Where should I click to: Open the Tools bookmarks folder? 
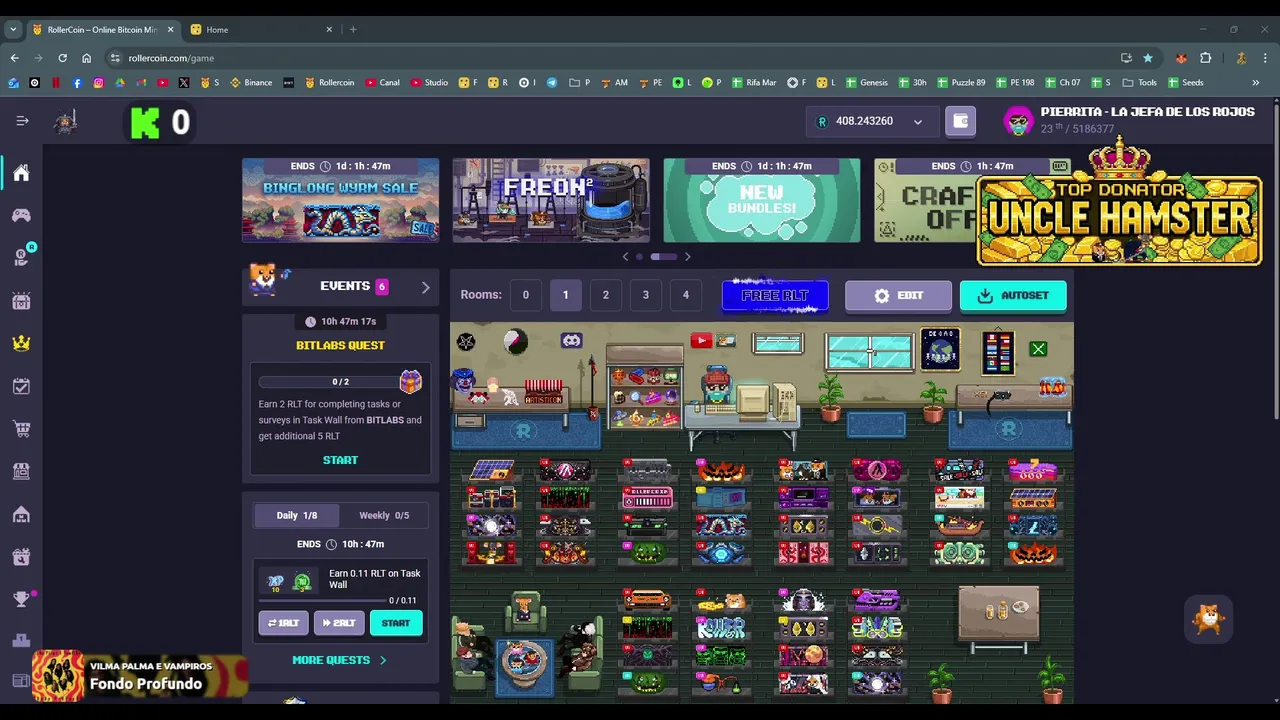(x=1139, y=82)
